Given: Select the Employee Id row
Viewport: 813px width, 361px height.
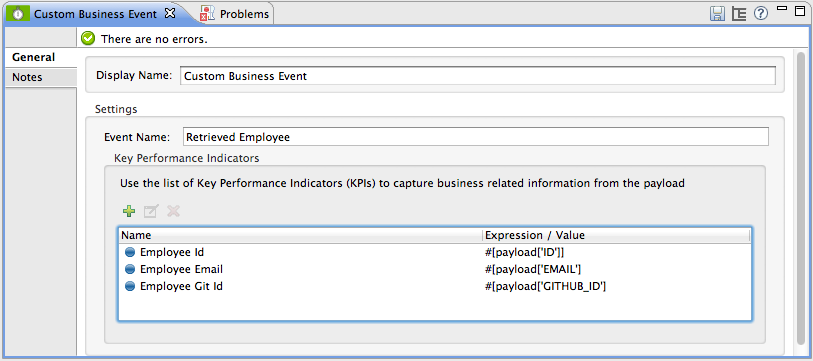Looking at the screenshot, I should coord(434,253).
